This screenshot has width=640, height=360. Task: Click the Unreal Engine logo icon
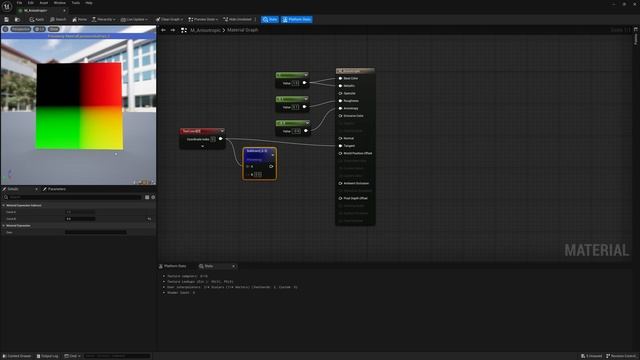pos(7,7)
